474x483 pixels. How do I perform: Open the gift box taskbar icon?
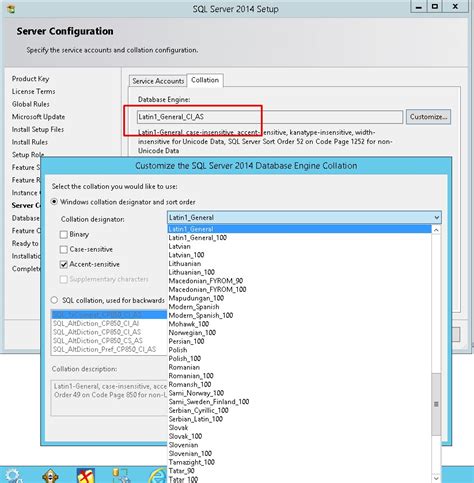pos(86,476)
